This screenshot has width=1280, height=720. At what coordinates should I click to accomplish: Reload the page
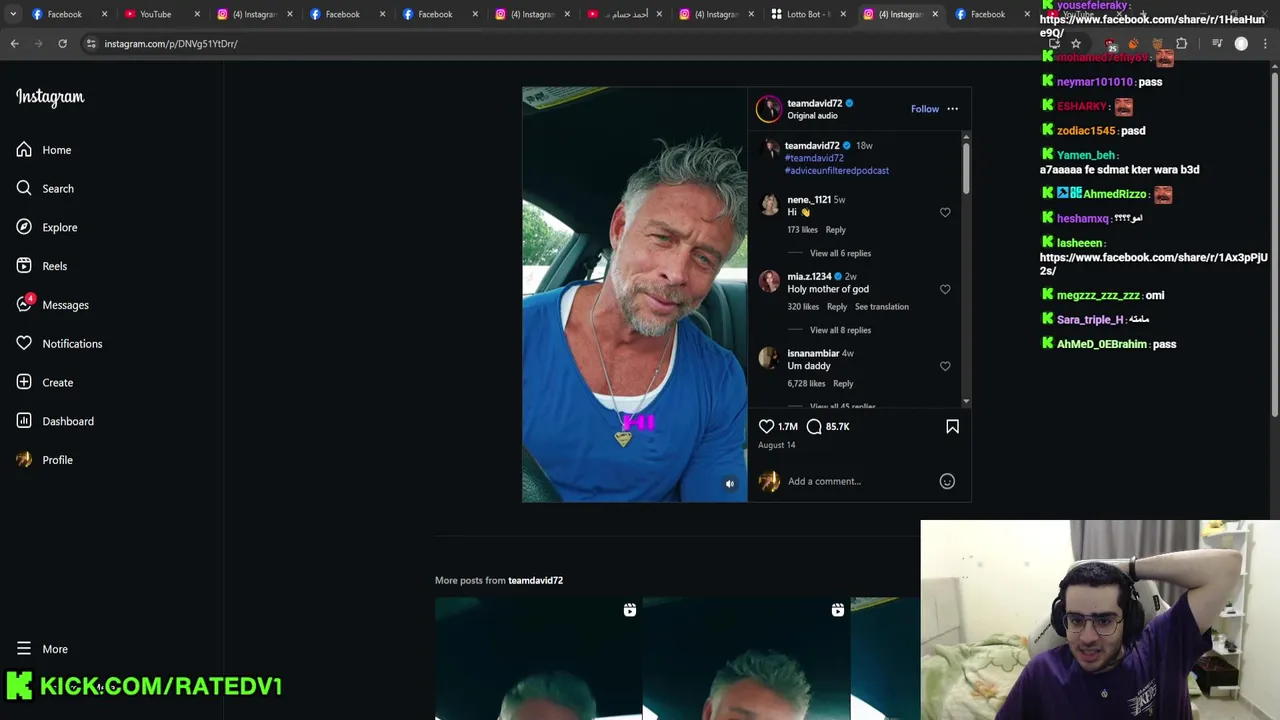coord(62,44)
